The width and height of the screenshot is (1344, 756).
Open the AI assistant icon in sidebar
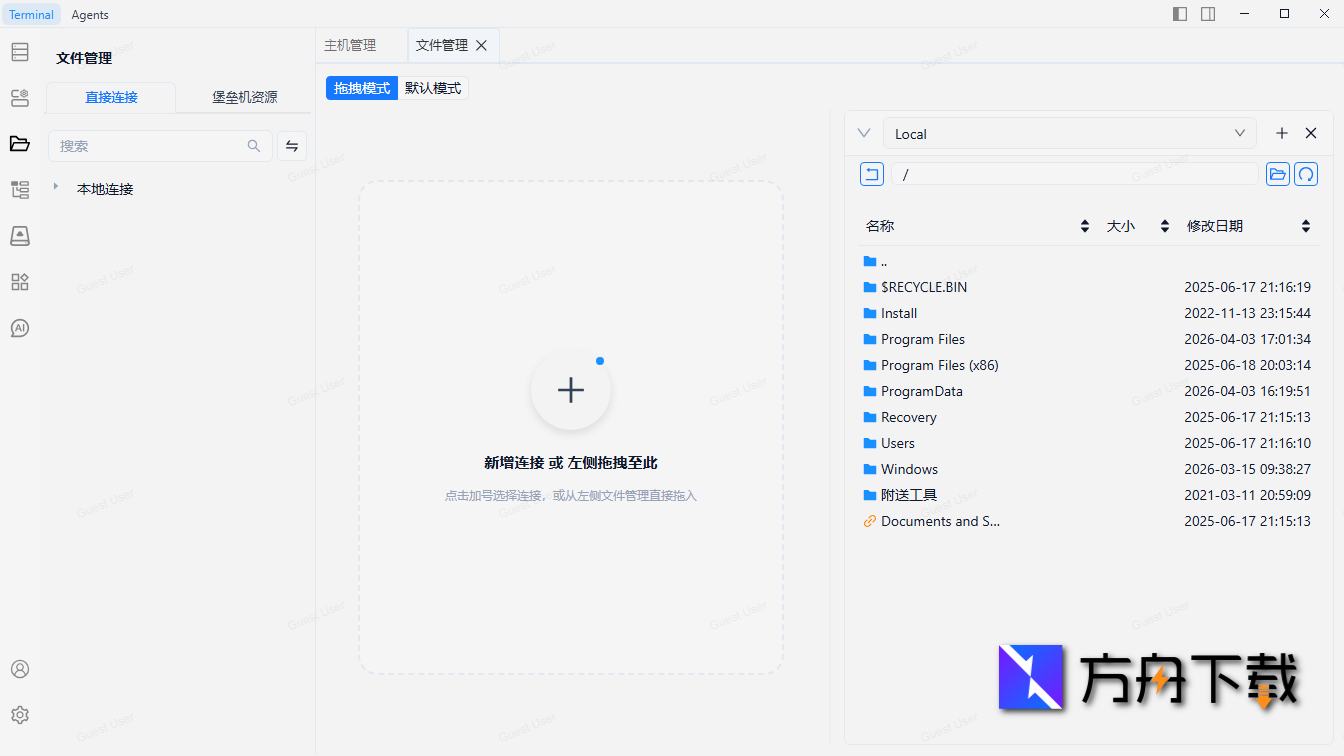19,327
